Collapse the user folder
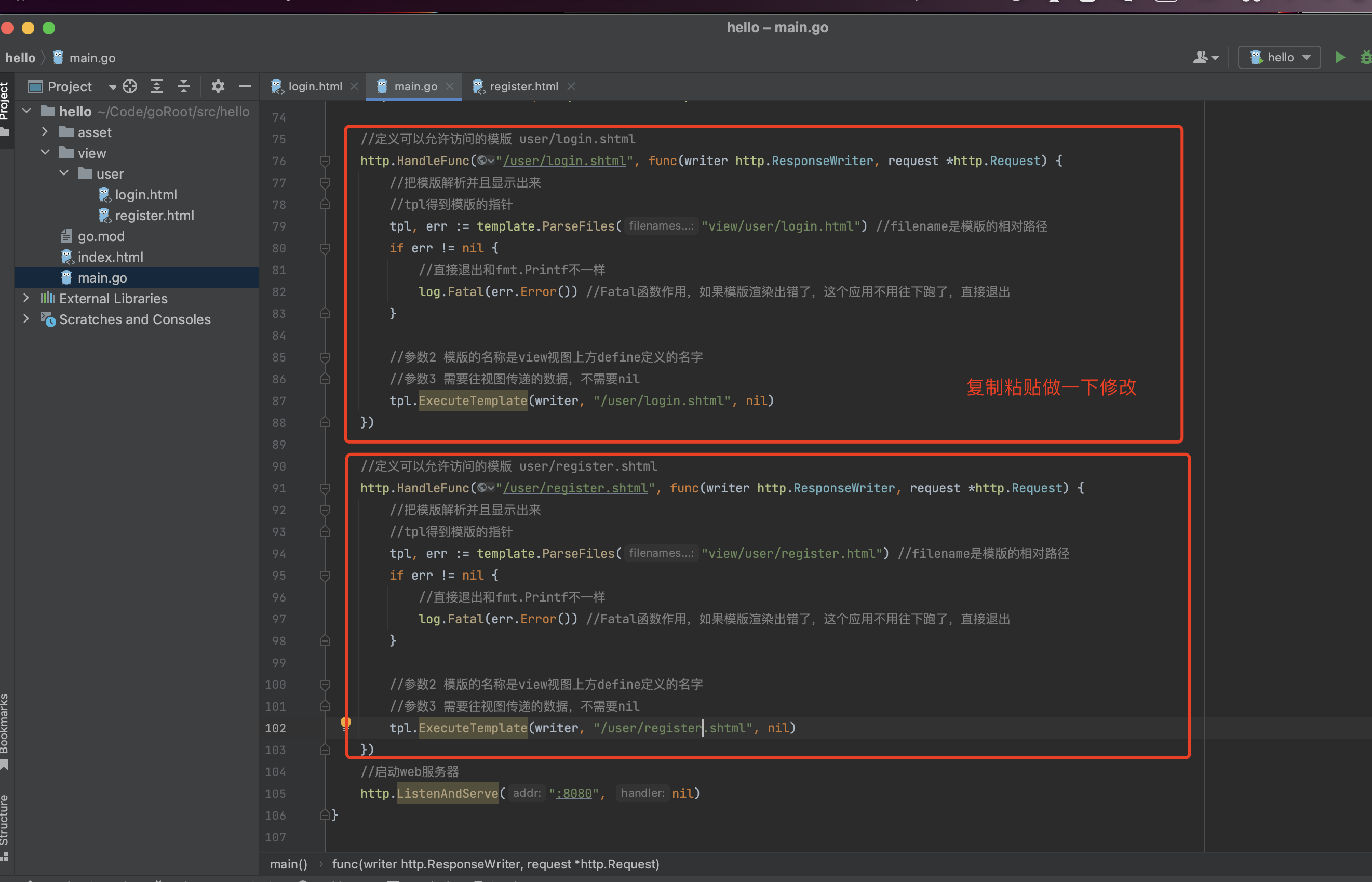This screenshot has height=882, width=1372. [x=63, y=173]
